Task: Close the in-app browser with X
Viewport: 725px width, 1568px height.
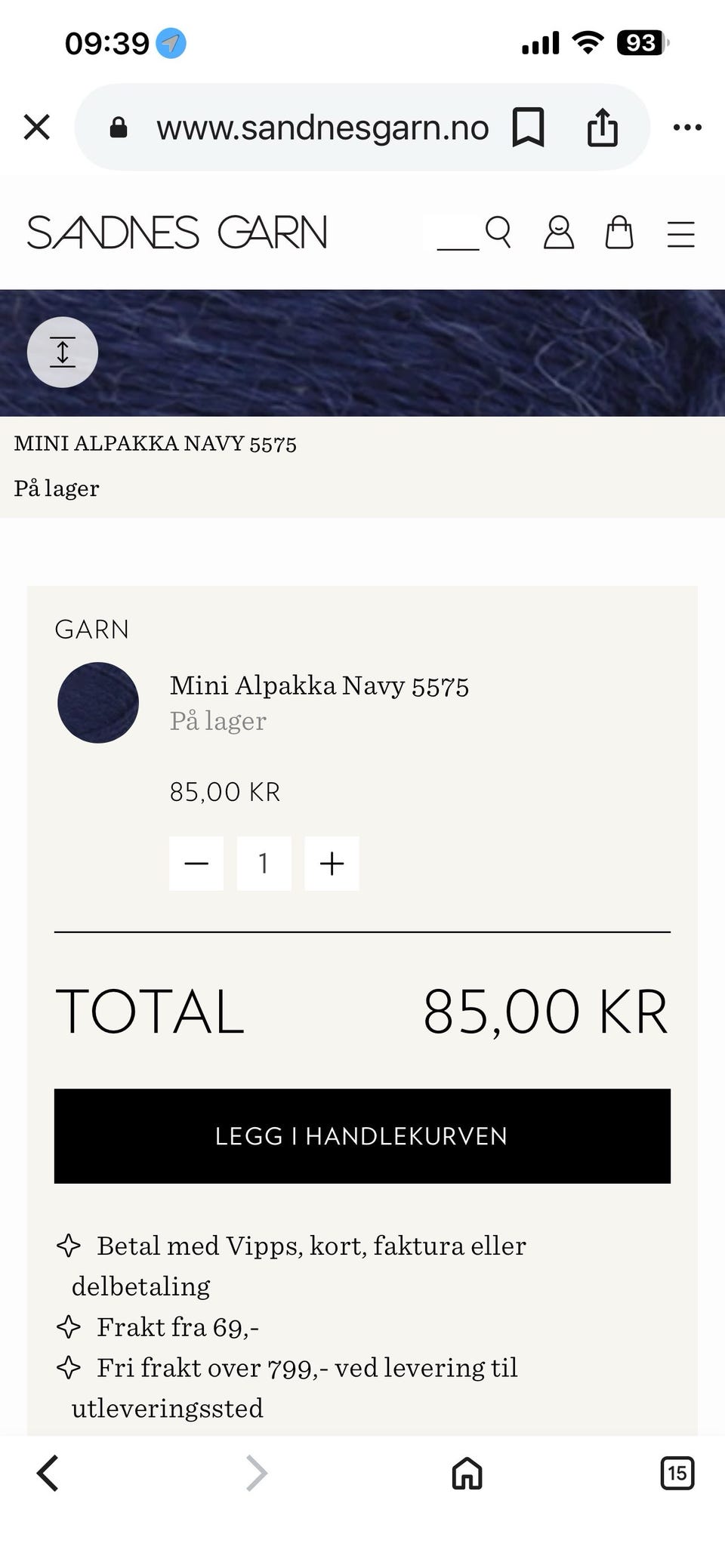Action: (37, 127)
